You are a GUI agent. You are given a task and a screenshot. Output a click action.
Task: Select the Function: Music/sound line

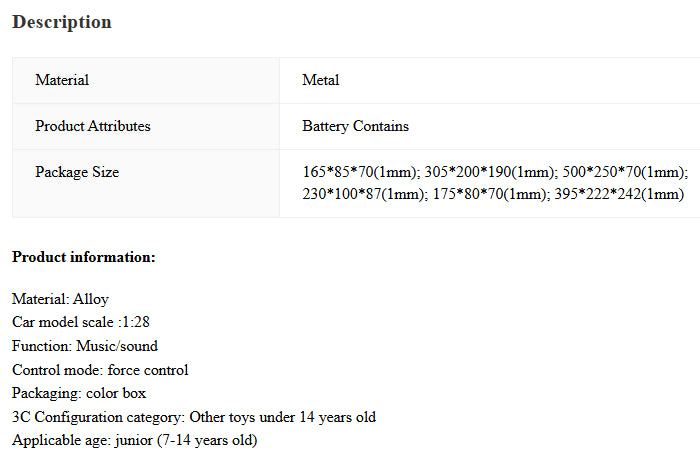85,346
